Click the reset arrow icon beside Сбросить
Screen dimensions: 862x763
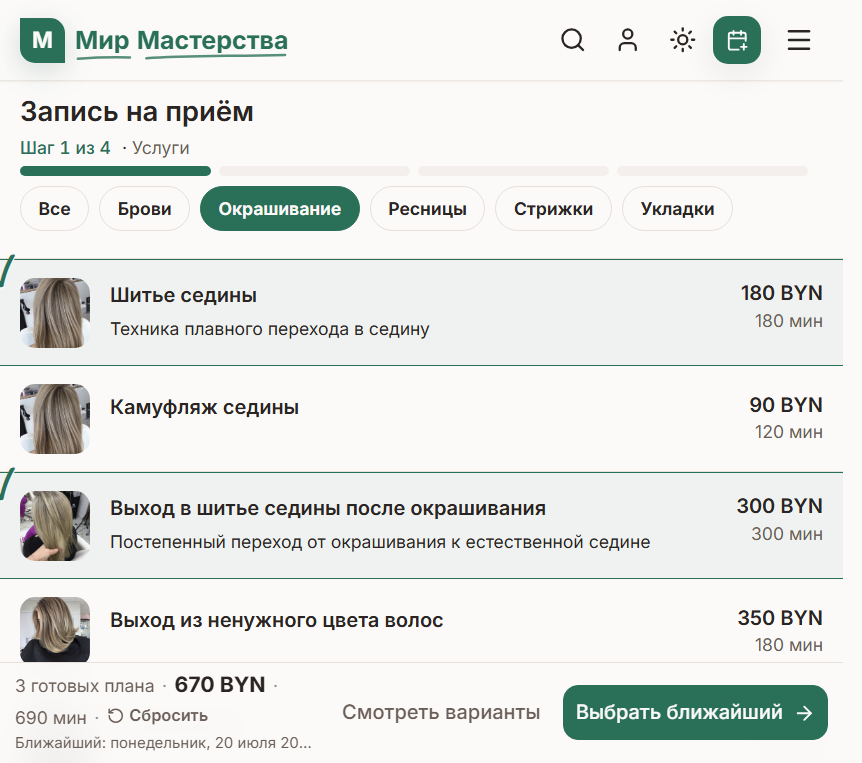point(115,716)
